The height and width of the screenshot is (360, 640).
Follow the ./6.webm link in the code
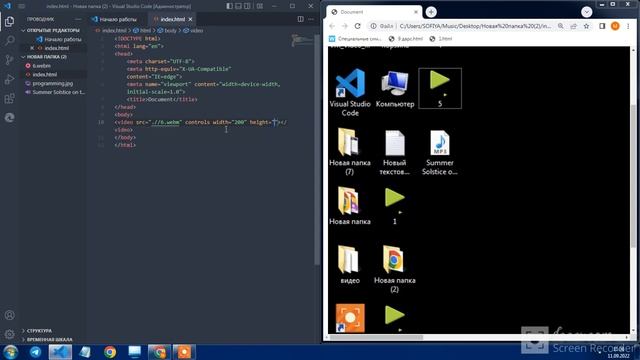click(x=165, y=122)
